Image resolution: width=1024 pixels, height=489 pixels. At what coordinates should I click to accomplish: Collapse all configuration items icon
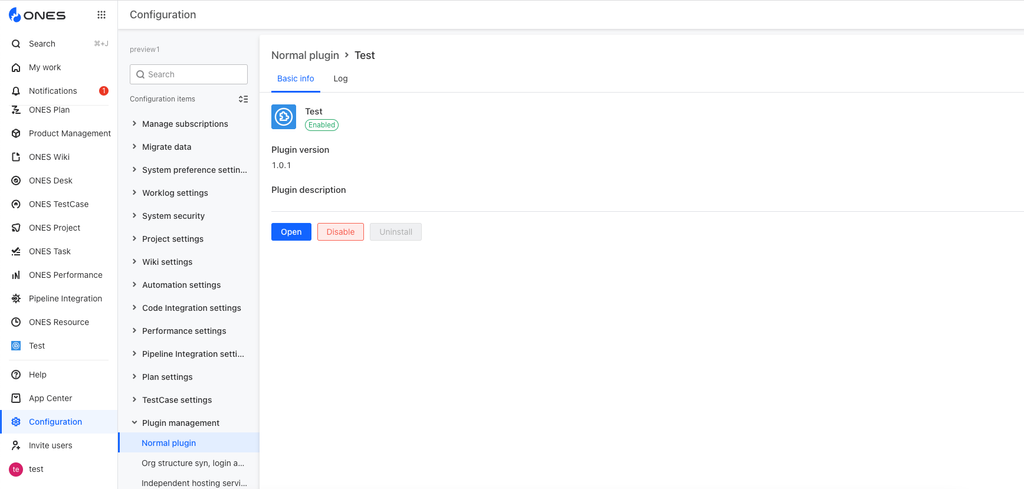(243, 99)
